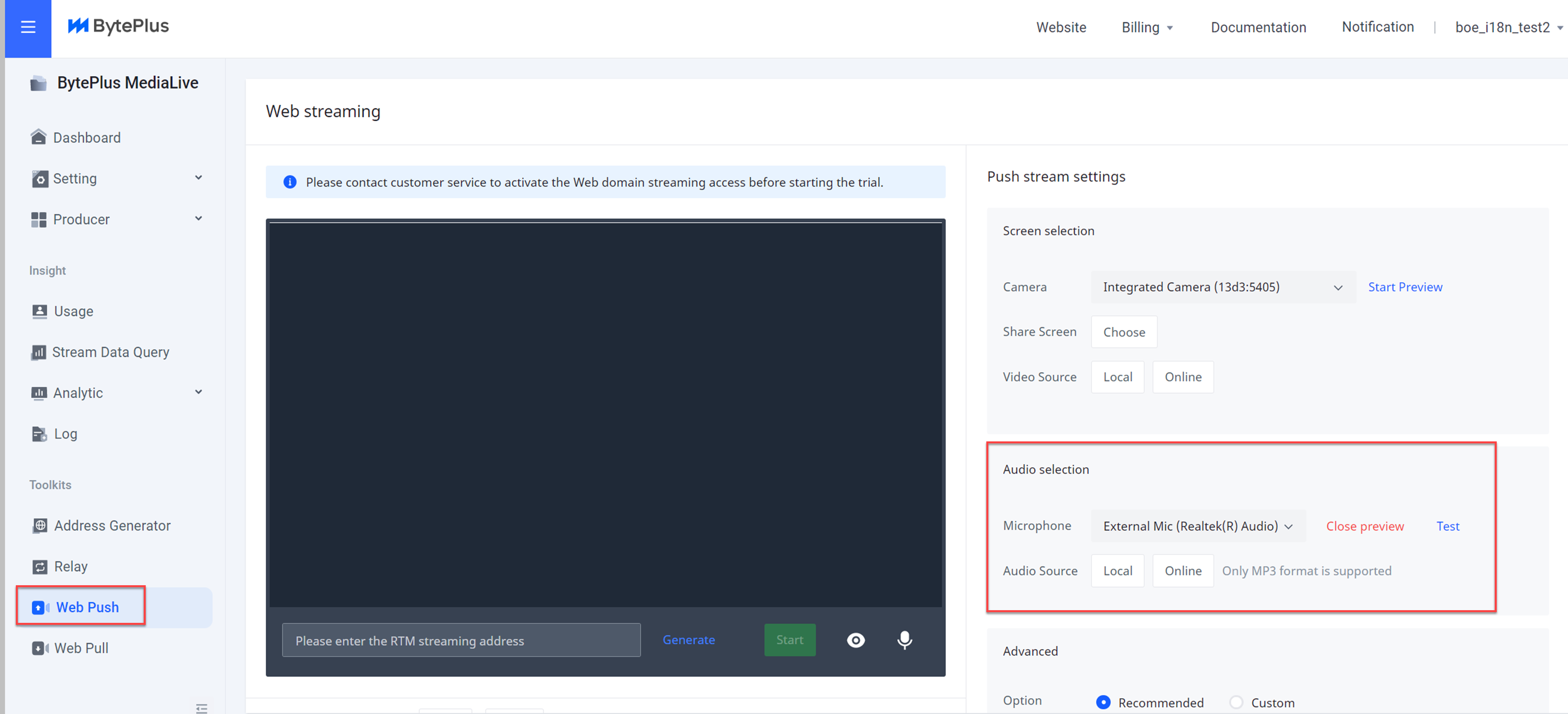The image size is (1568, 714).
Task: Collapse sidebar using bottom fold icon
Action: (x=202, y=708)
